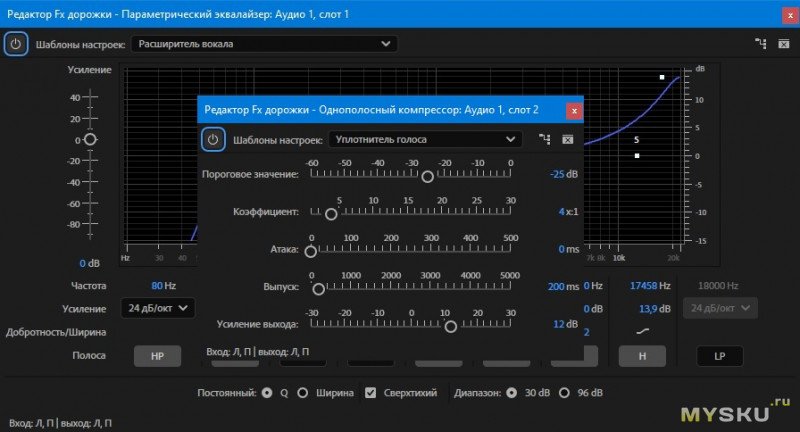Select the Q constant radio button
Screen dimensions: 800x432
(266, 393)
